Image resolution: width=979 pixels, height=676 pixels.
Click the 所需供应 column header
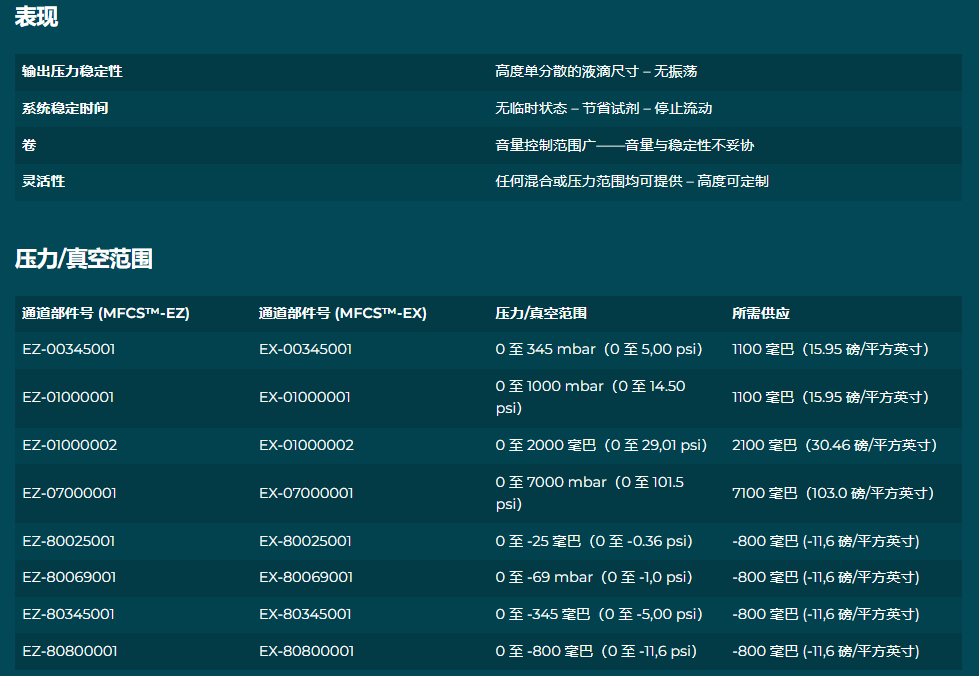tap(760, 313)
